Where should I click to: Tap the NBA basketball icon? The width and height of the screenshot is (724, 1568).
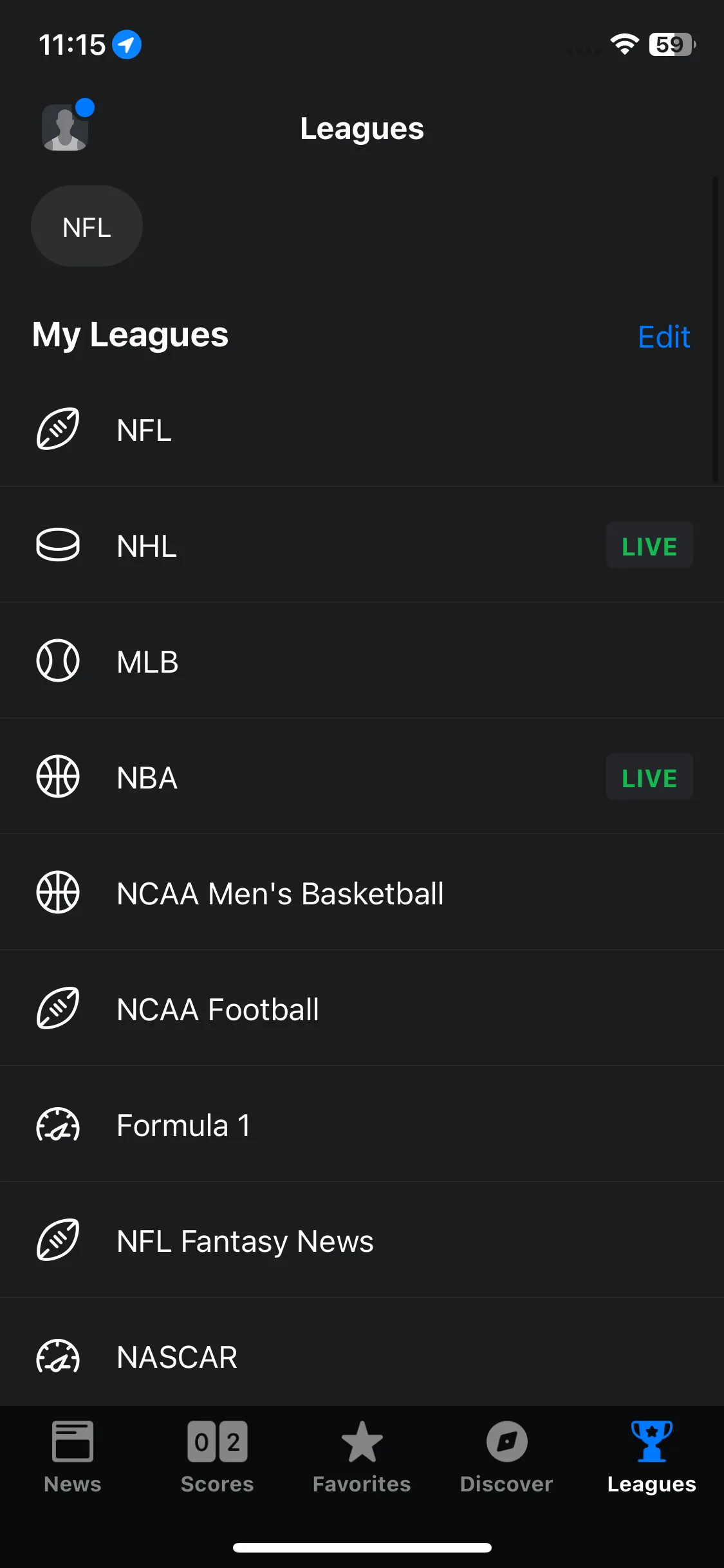coord(58,776)
